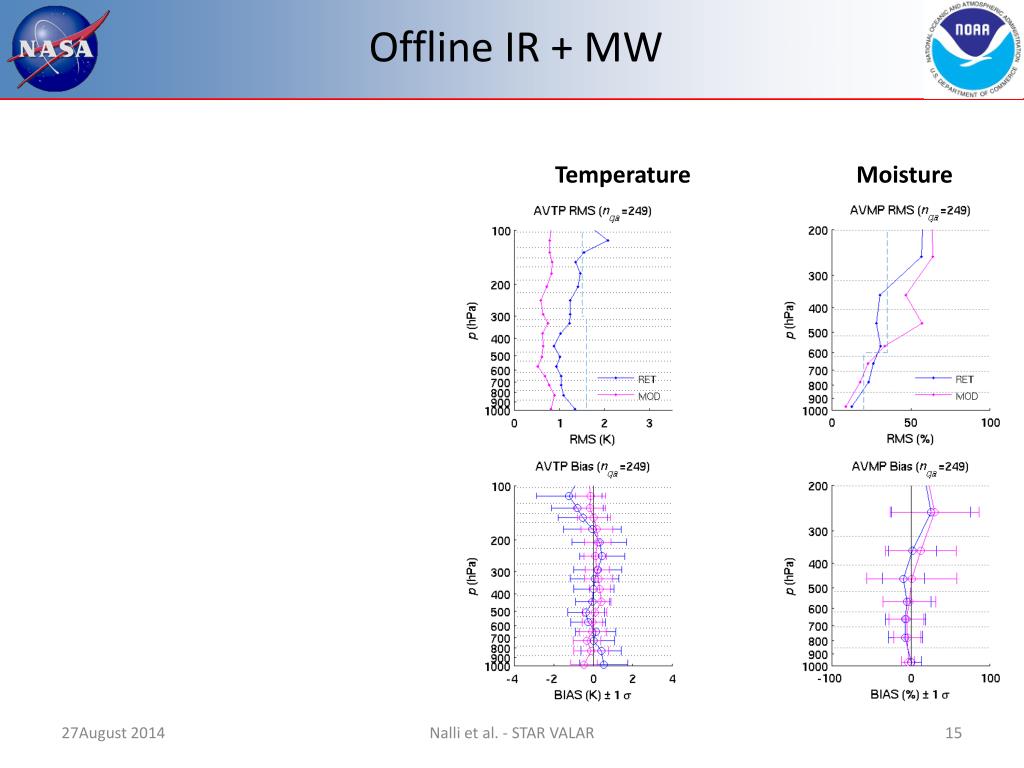Click the AVTP RMS temperature plot

pyautogui.click(x=593, y=321)
